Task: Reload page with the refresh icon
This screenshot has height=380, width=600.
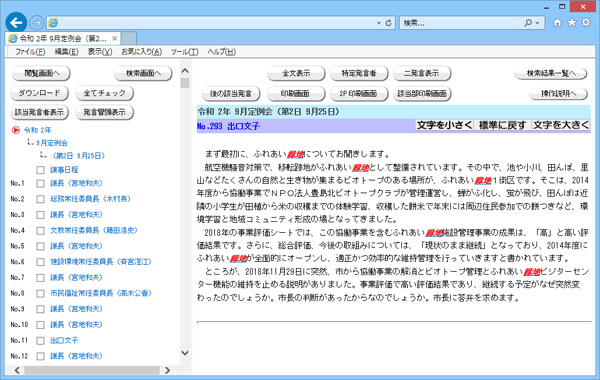Action: coord(388,23)
